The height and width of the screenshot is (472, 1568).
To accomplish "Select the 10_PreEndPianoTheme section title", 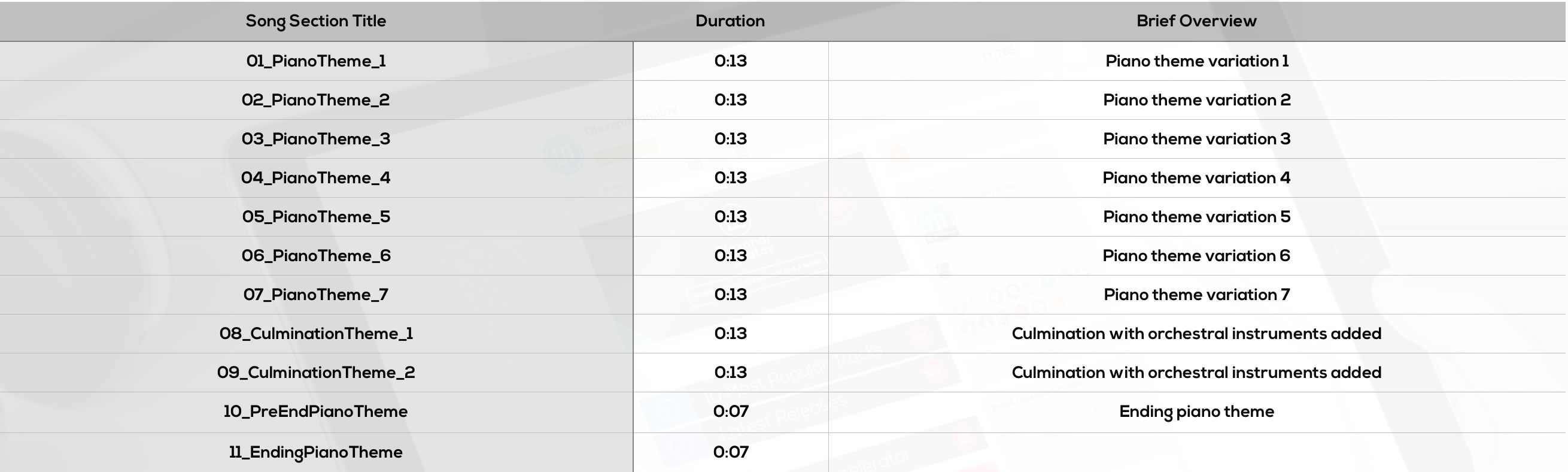I will (316, 412).
